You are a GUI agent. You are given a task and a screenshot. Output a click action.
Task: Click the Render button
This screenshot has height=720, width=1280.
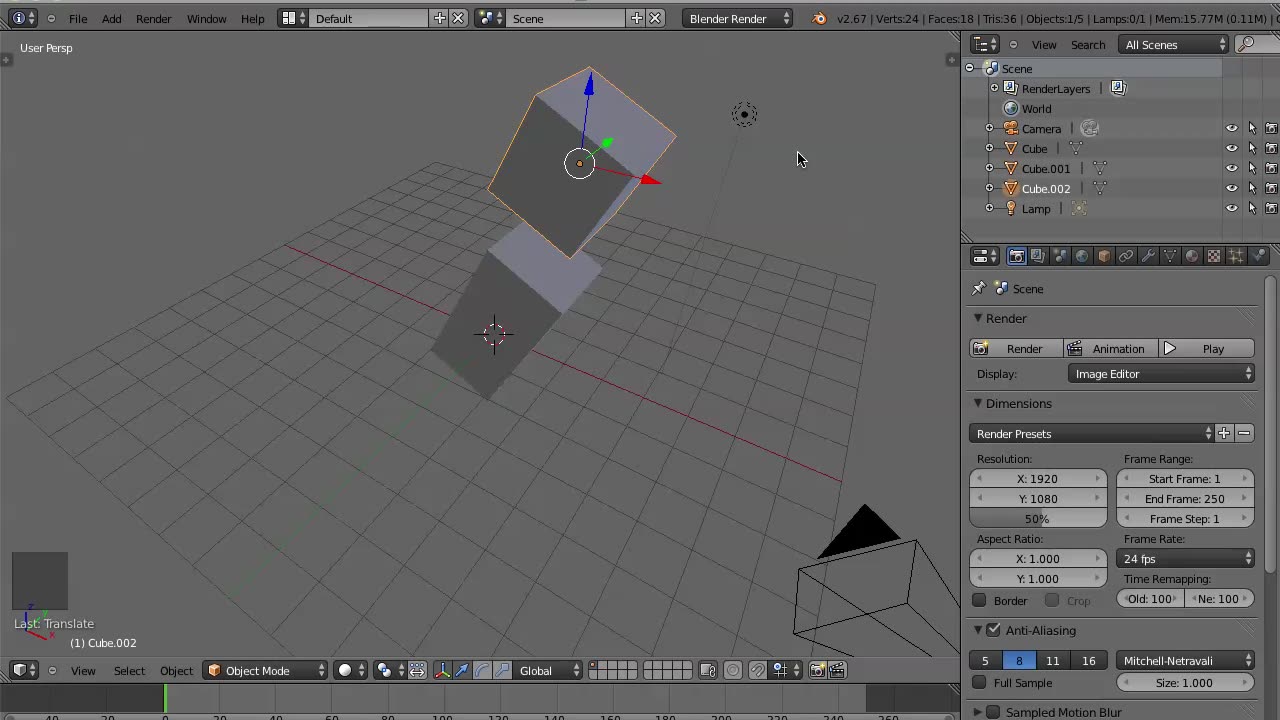(1014, 349)
